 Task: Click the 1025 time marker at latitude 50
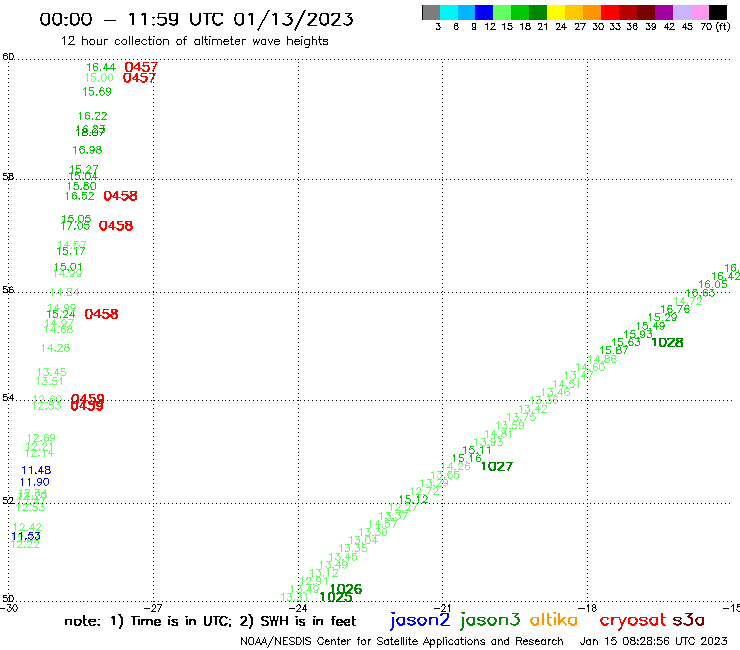(336, 598)
